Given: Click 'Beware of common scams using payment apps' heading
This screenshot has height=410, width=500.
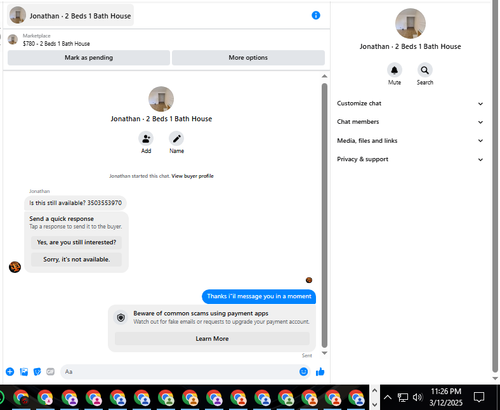Looking at the screenshot, I should click(201, 313).
